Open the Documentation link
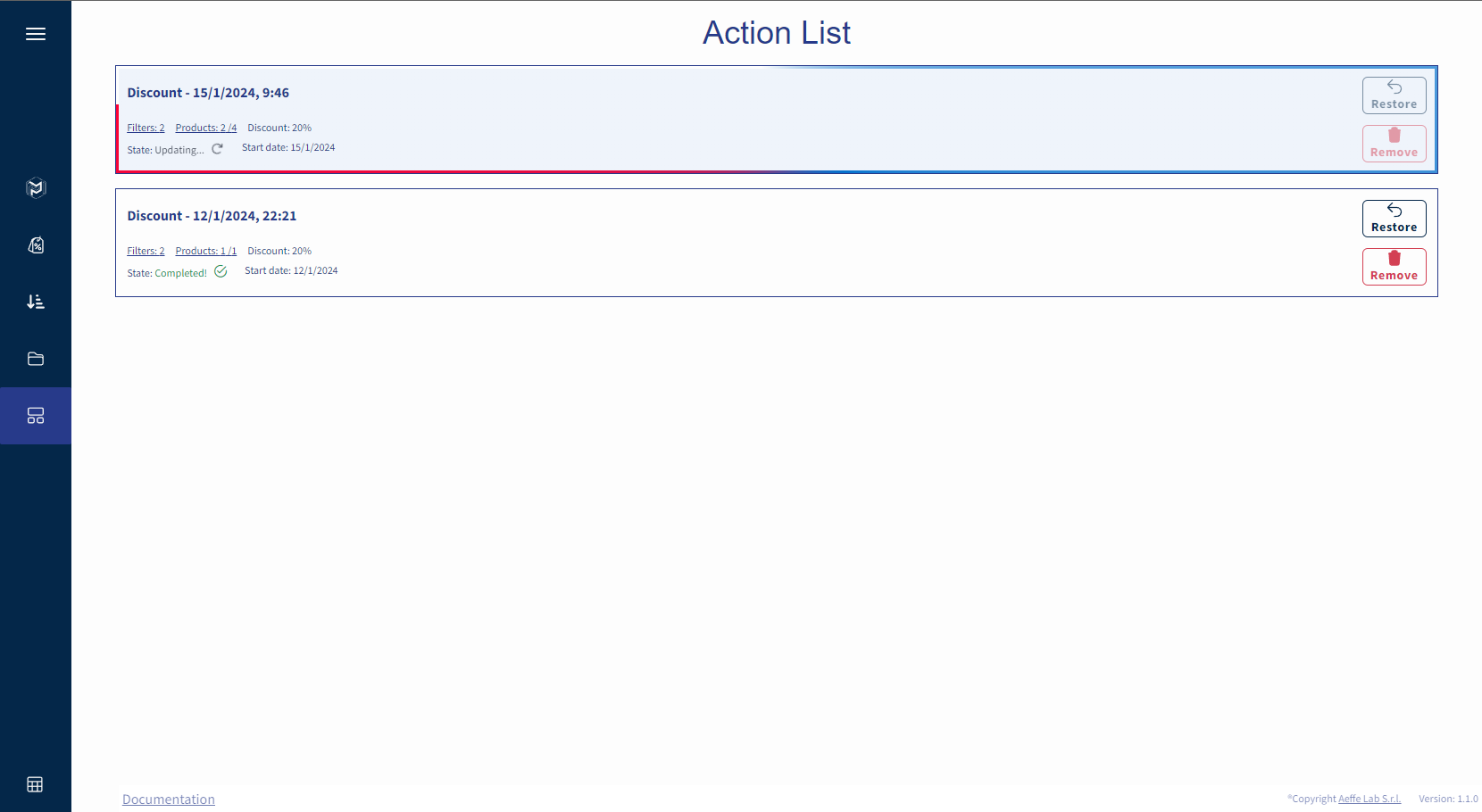The width and height of the screenshot is (1482, 812). pos(169,800)
